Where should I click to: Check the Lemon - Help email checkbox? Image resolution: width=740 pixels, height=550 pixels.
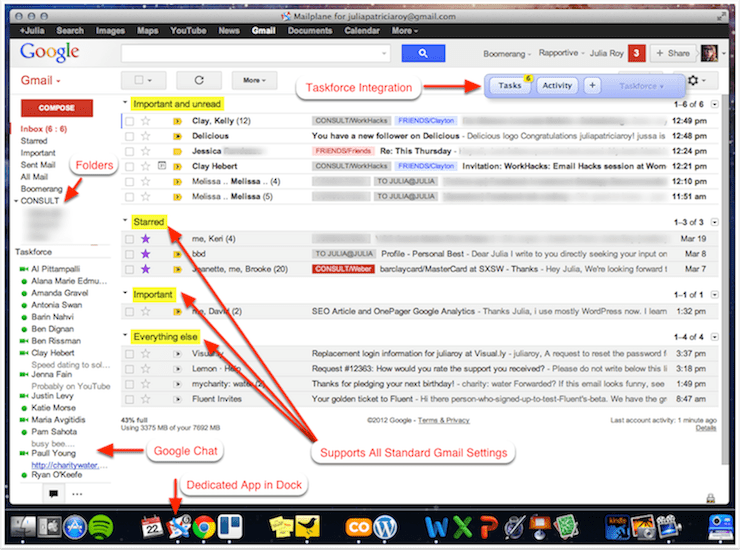[129, 369]
